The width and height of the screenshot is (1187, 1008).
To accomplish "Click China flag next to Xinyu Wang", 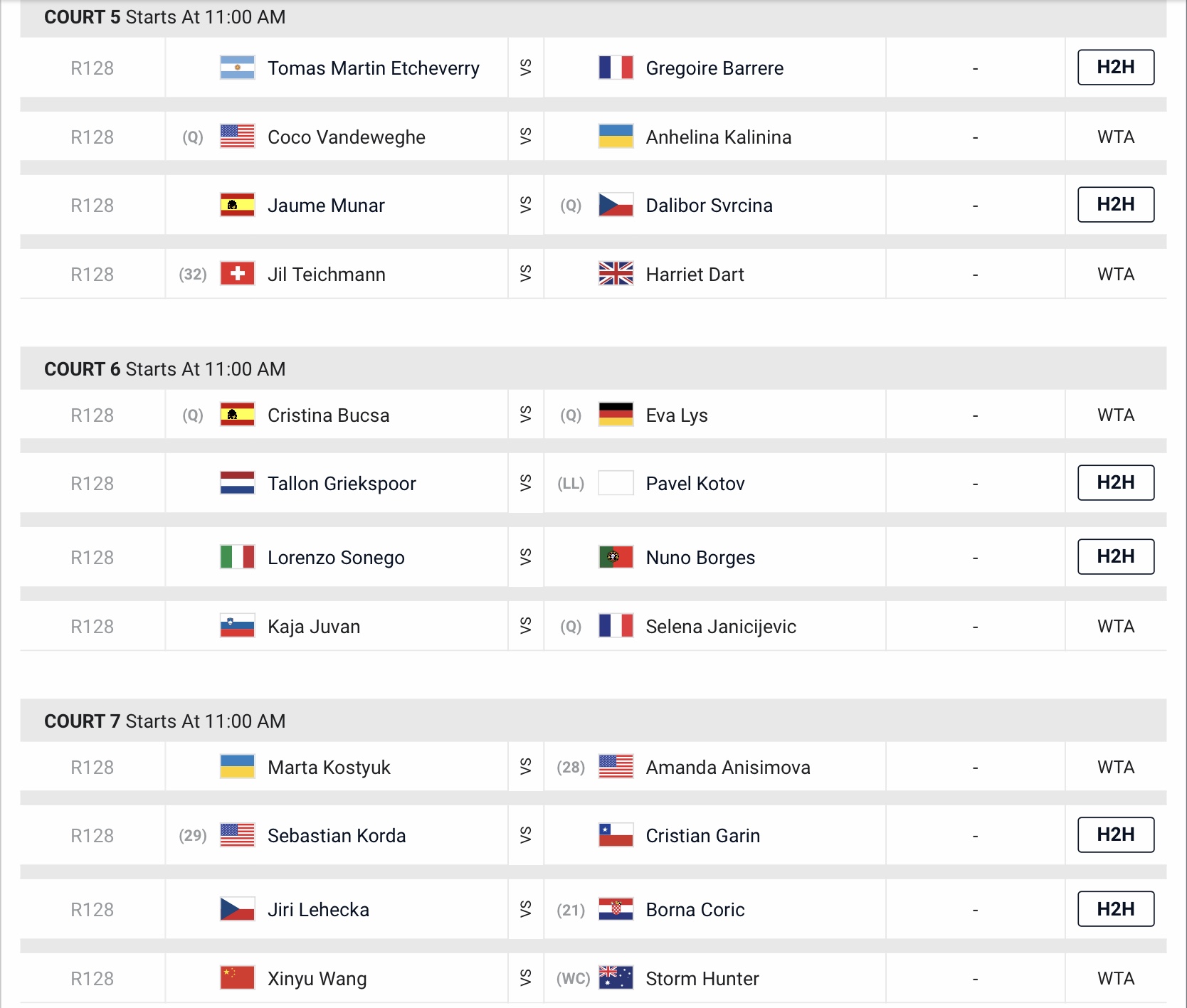I will click(x=237, y=978).
